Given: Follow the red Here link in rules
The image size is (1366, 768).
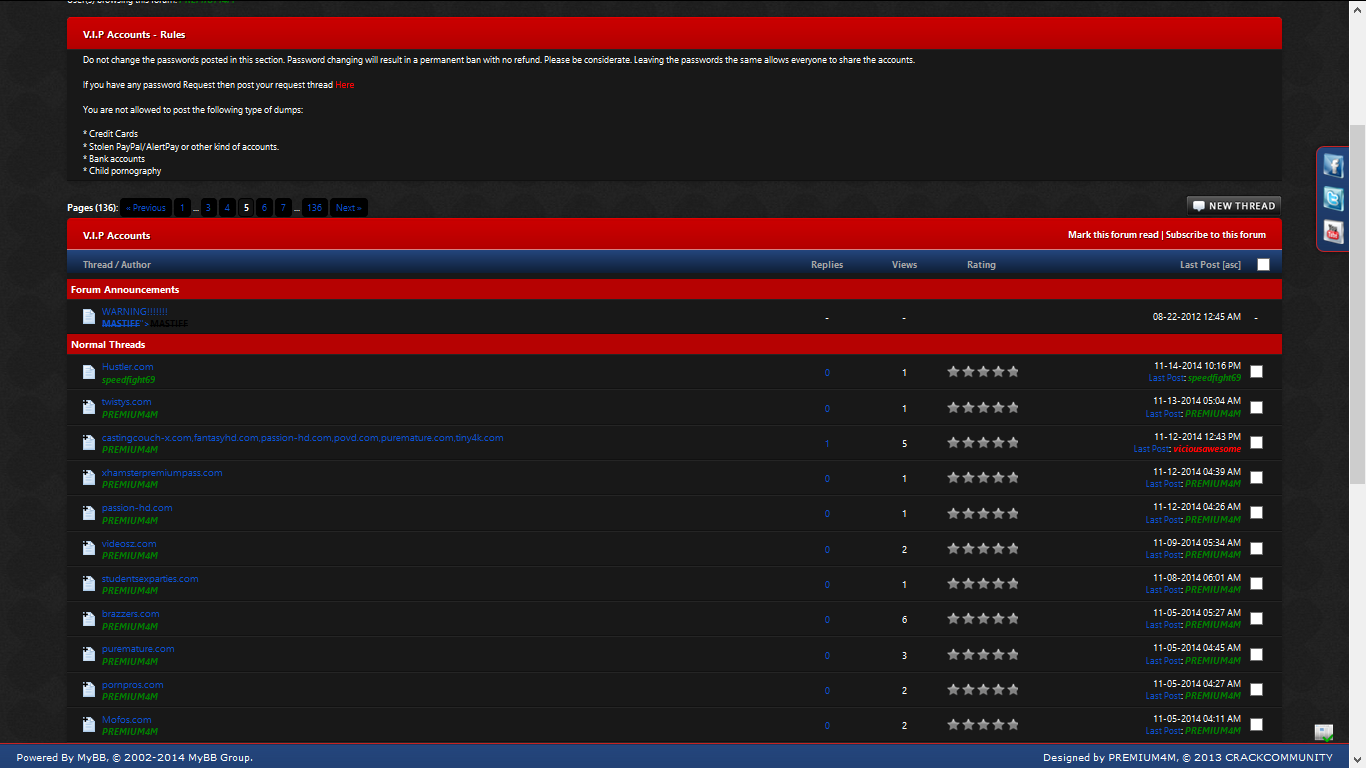Looking at the screenshot, I should point(345,85).
